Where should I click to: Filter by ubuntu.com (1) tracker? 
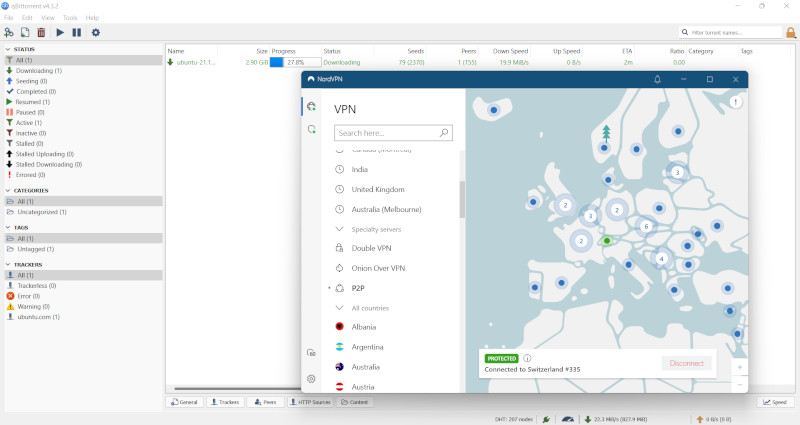point(84,317)
